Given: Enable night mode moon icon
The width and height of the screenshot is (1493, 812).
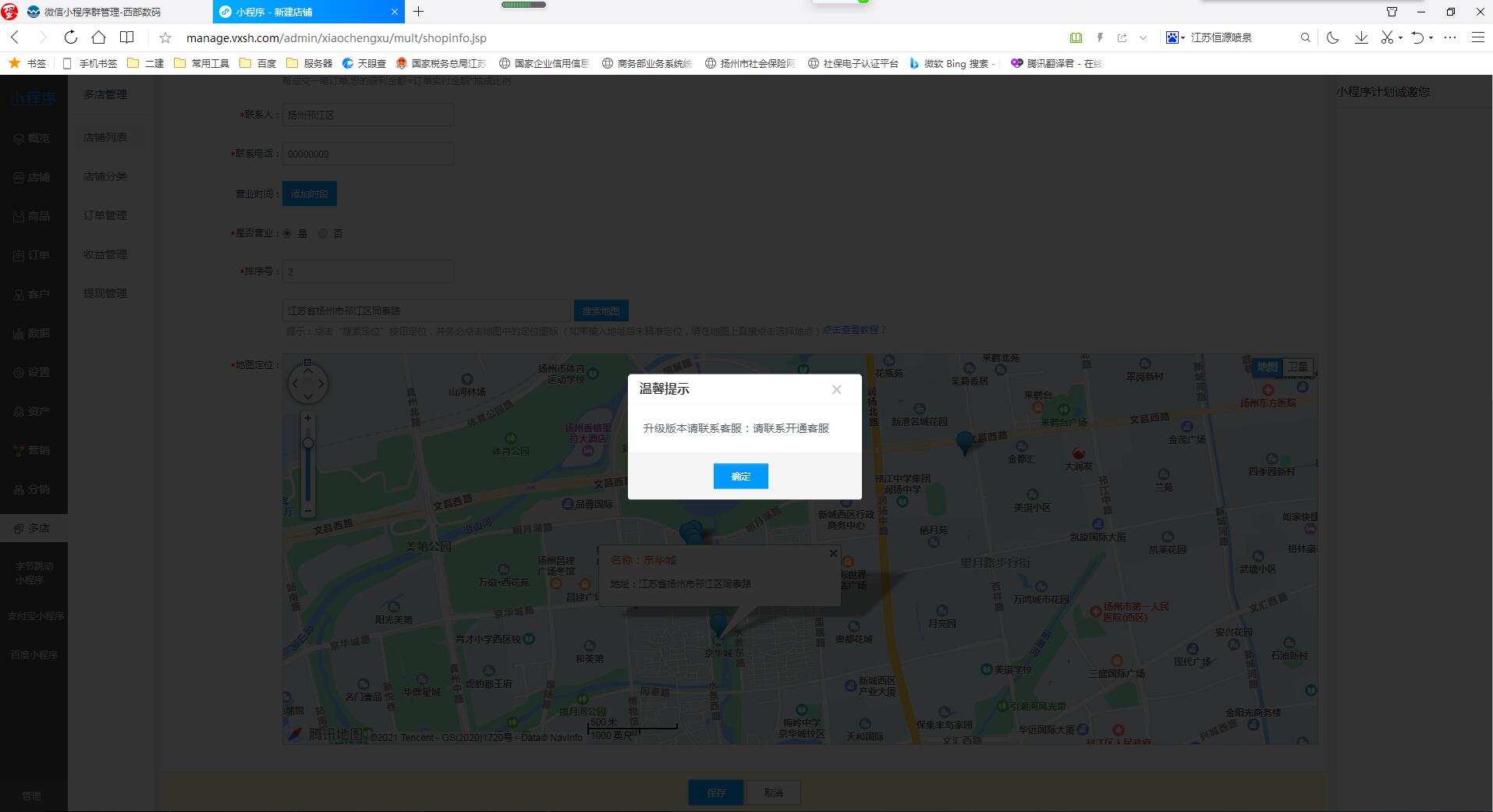Looking at the screenshot, I should pos(1332,37).
